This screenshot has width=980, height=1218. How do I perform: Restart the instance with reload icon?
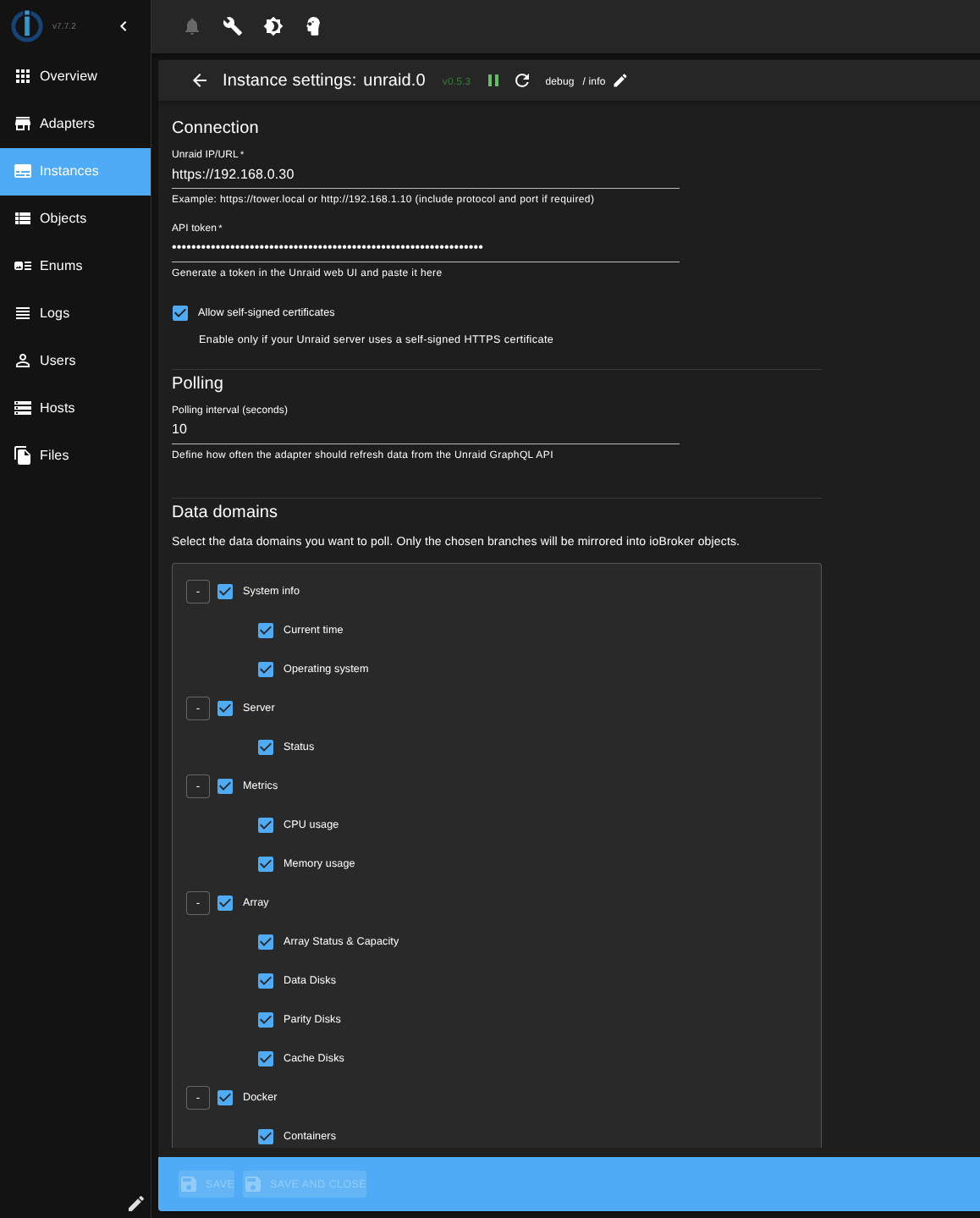click(522, 80)
